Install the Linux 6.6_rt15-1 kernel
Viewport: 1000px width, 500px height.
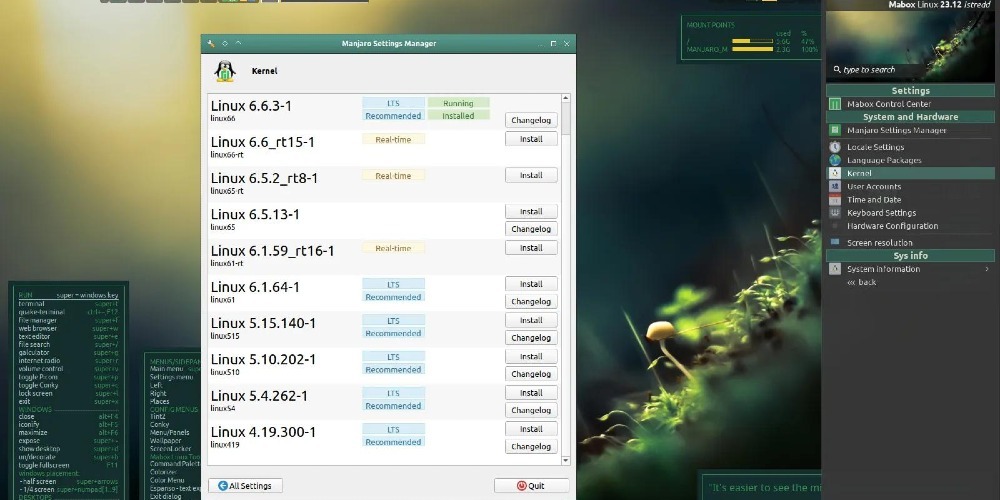click(531, 139)
